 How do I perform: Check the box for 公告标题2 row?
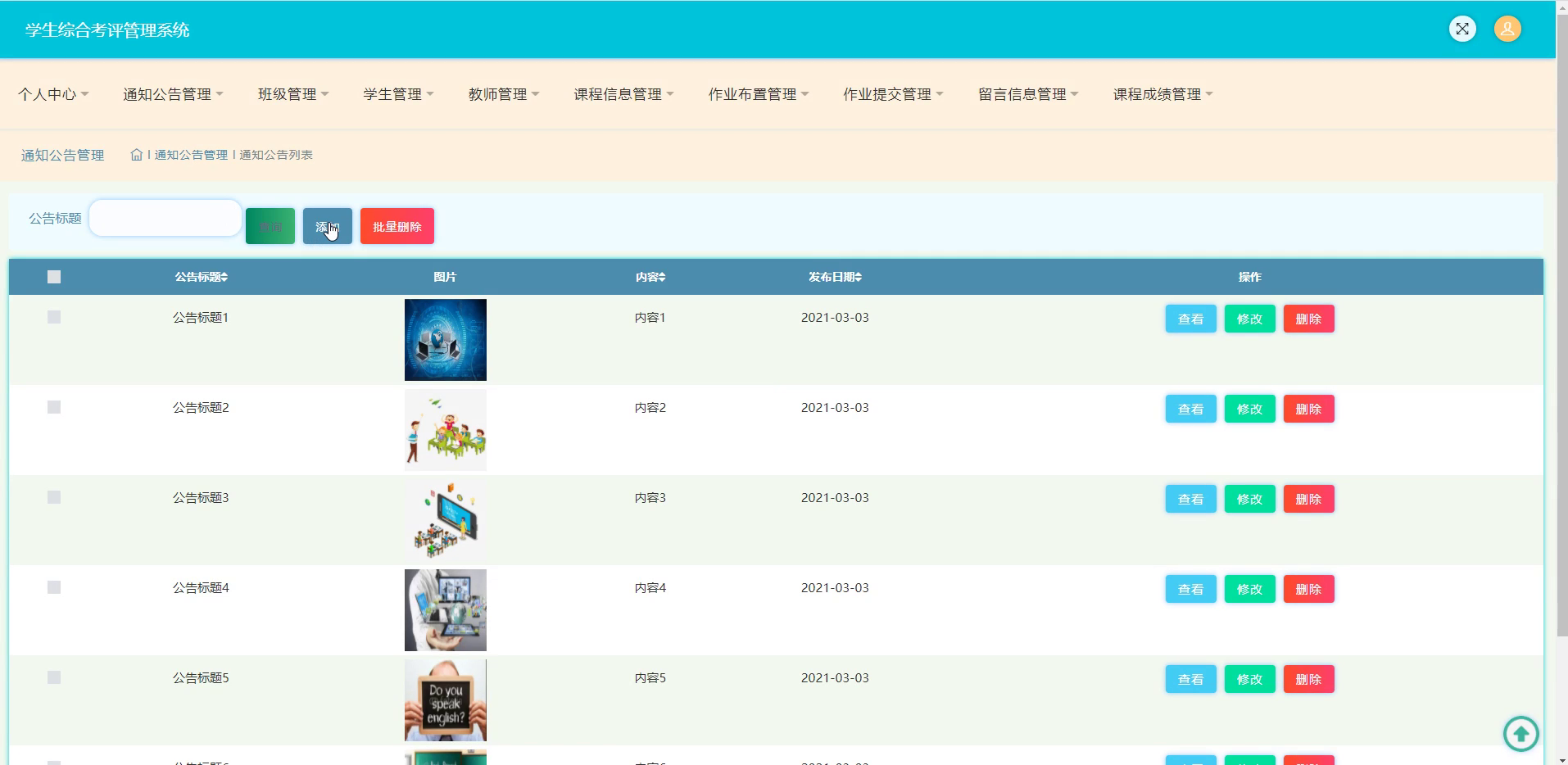[54, 407]
